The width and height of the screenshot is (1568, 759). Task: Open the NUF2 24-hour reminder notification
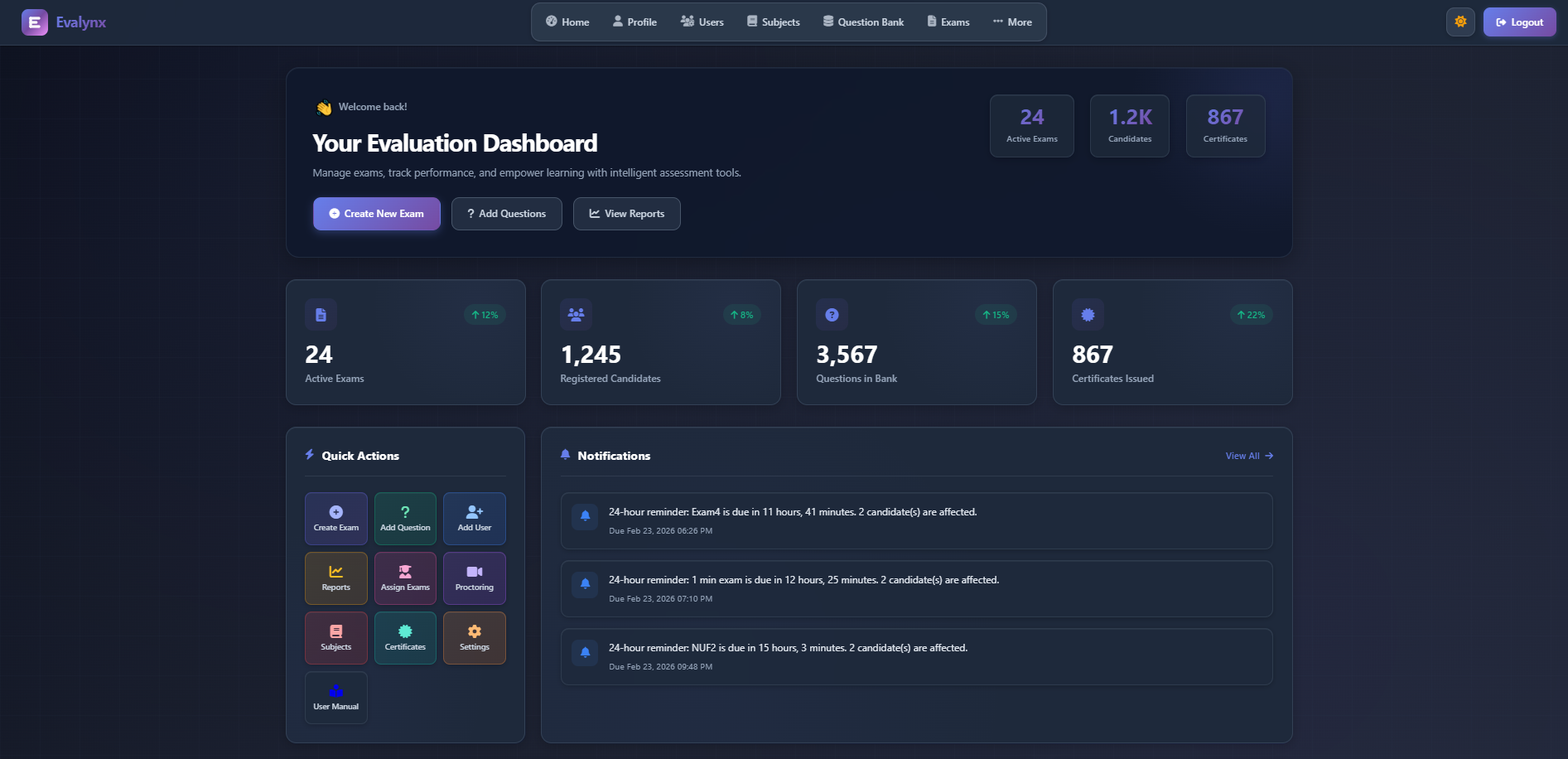tap(917, 656)
